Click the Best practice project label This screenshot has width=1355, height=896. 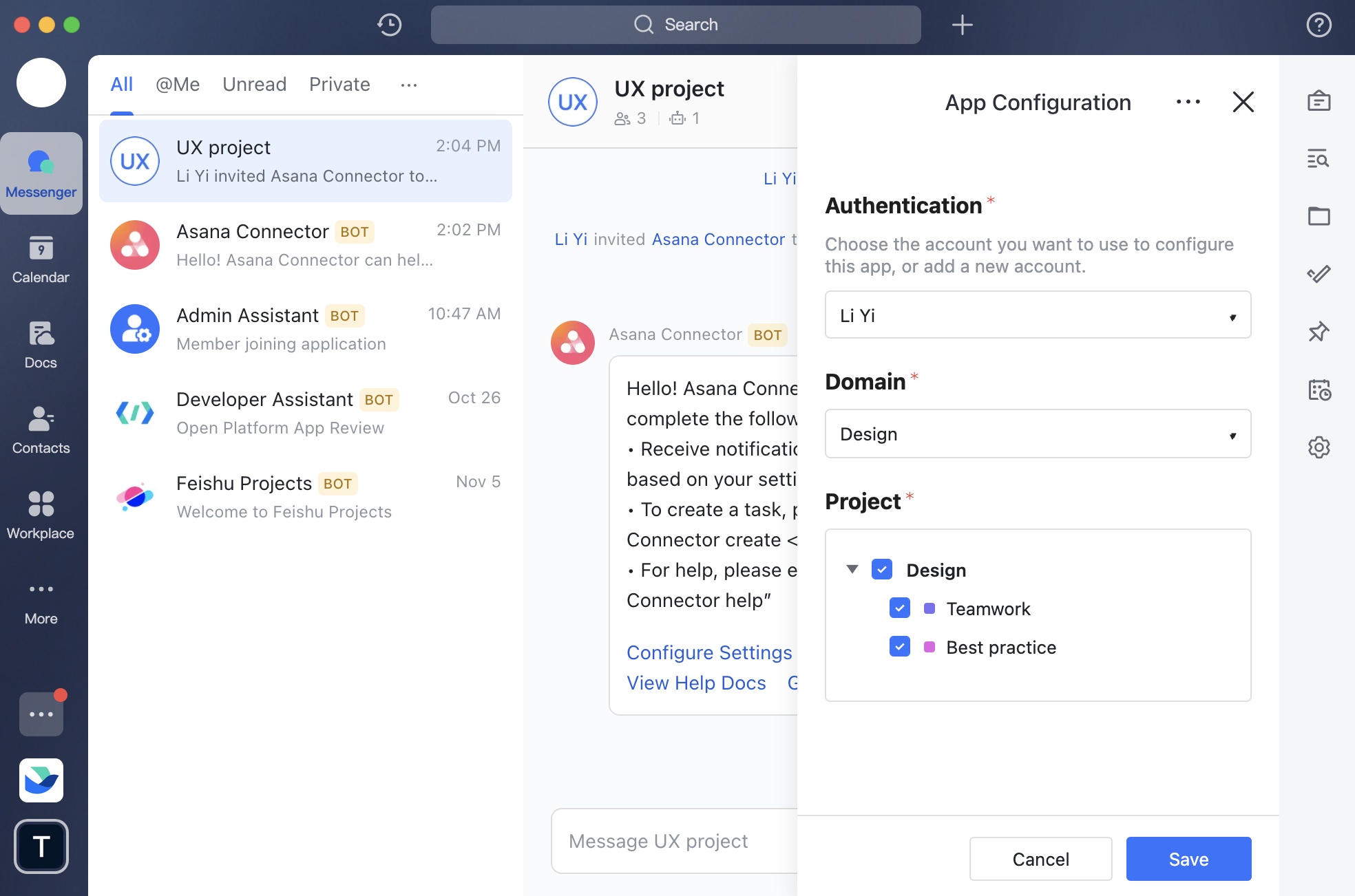[x=1001, y=647]
